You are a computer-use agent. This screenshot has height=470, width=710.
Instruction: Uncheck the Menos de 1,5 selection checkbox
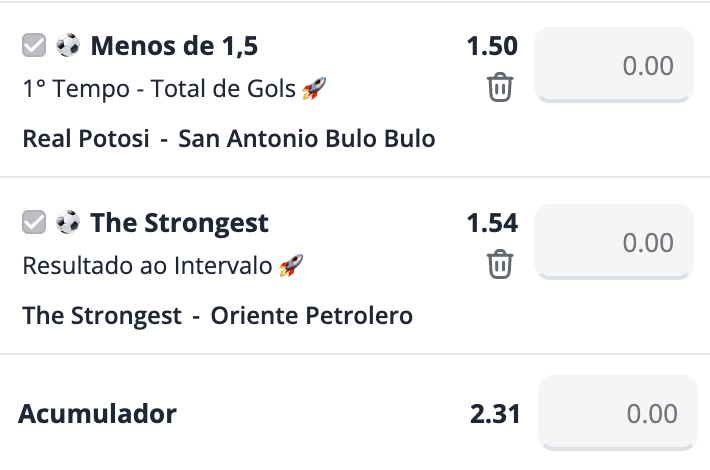coord(34,45)
